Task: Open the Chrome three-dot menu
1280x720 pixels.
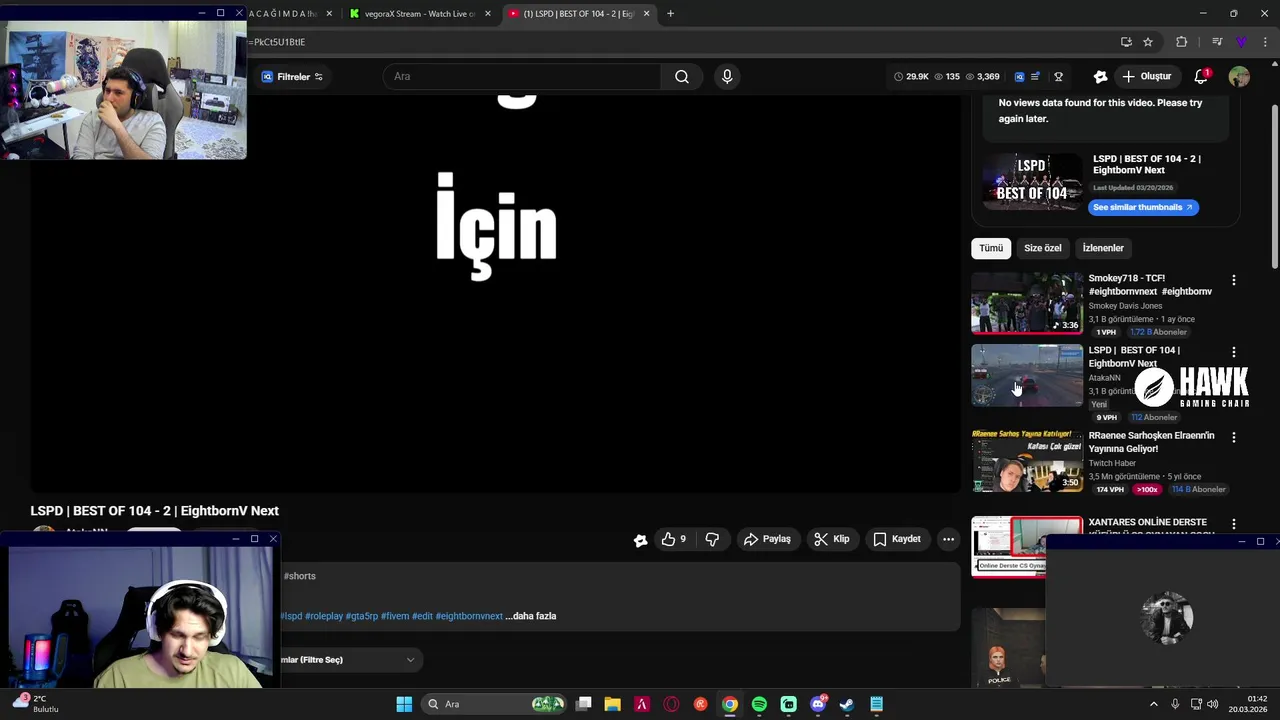Action: [x=1265, y=42]
